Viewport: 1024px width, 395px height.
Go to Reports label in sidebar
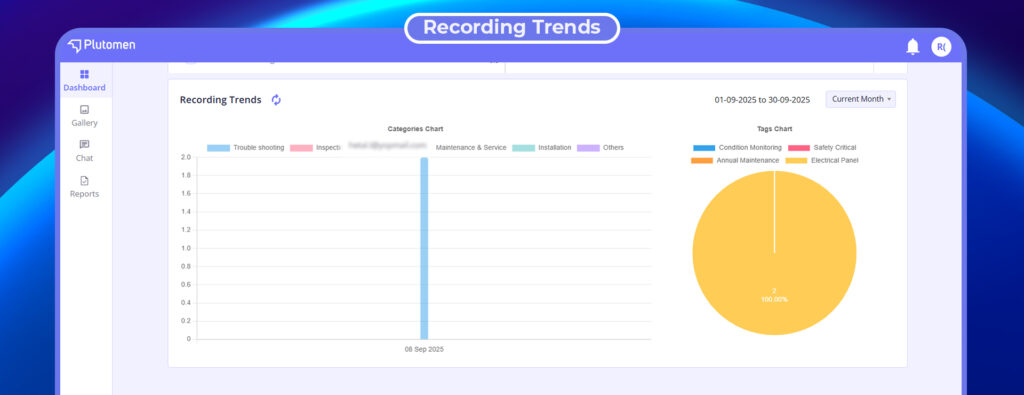click(84, 194)
